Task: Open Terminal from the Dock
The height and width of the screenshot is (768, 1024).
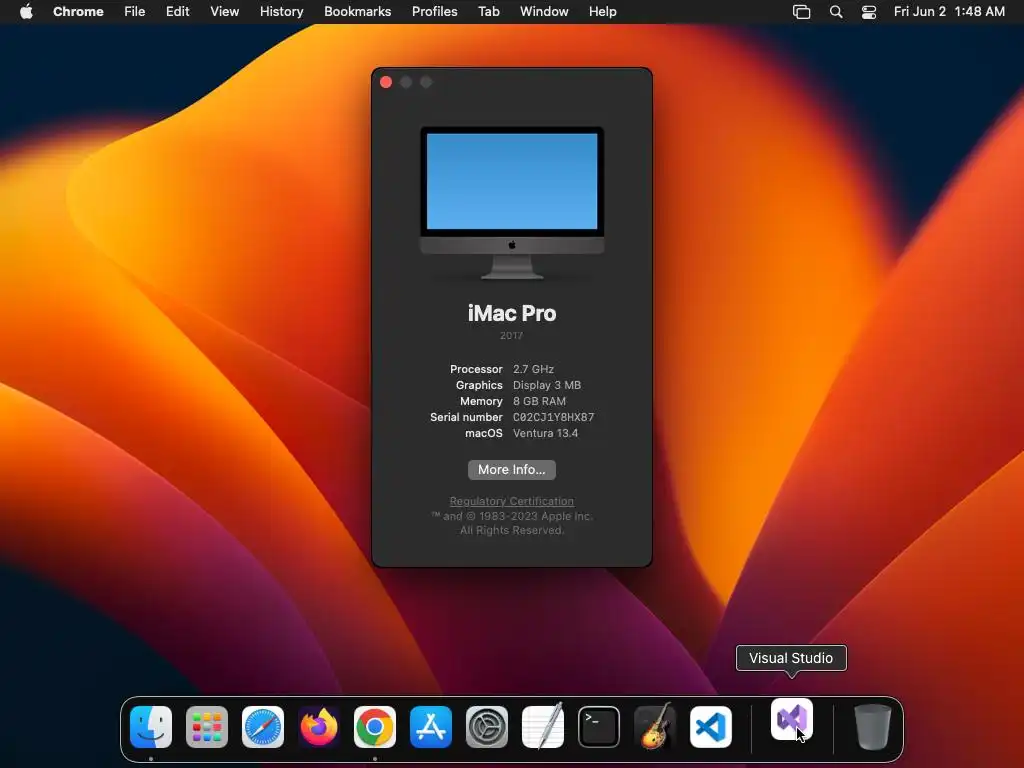Action: (x=599, y=727)
